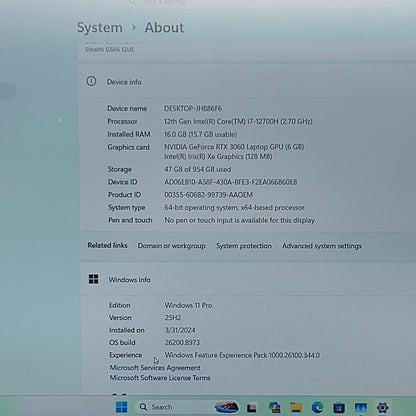The width and height of the screenshot is (416, 416).
Task: Open System protection link
Action: (244, 246)
